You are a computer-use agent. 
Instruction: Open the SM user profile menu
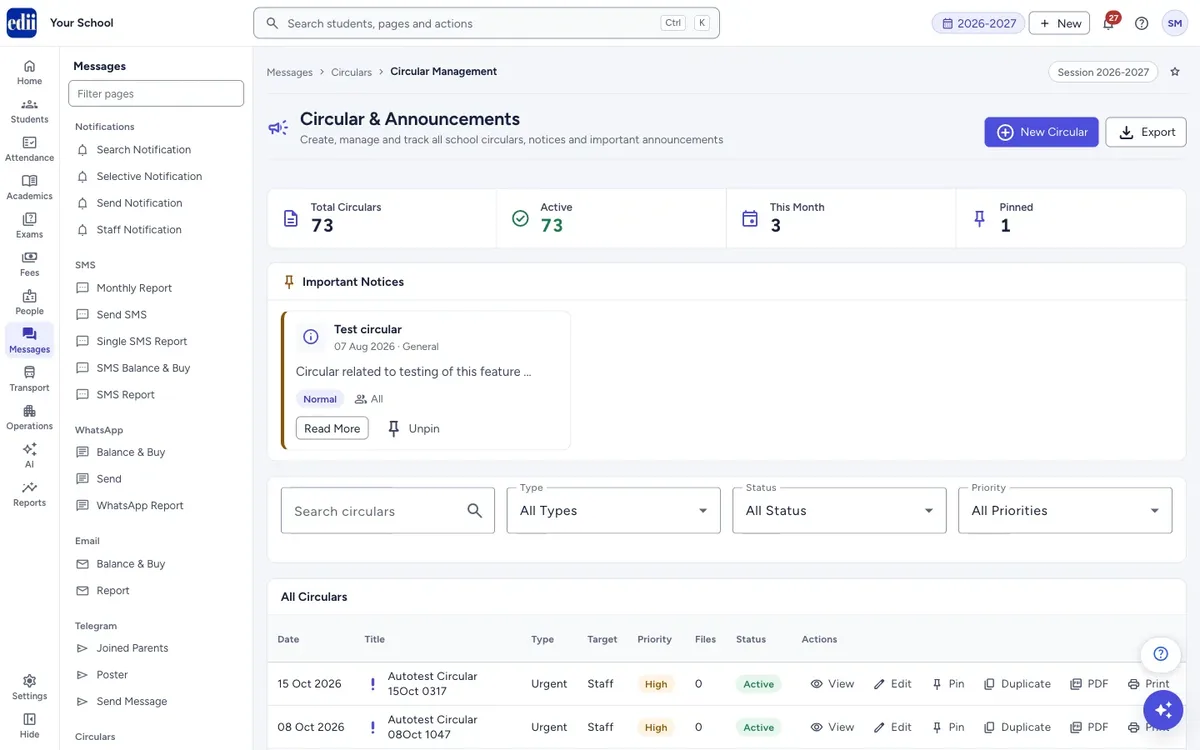click(1175, 23)
